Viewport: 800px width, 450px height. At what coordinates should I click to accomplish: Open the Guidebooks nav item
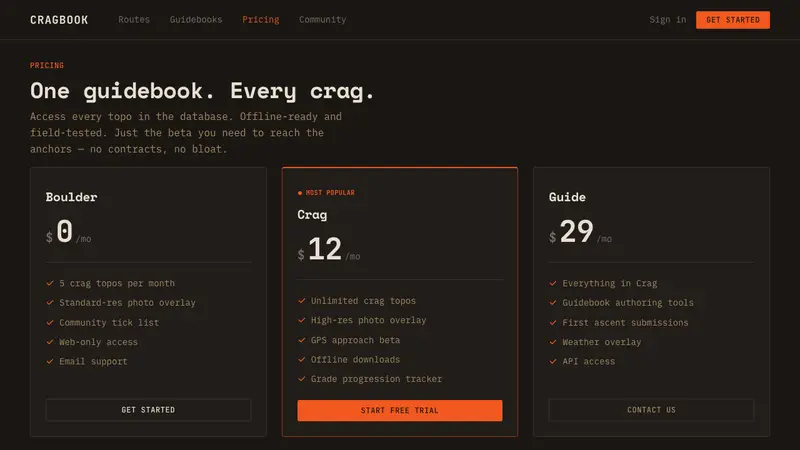[x=195, y=19]
